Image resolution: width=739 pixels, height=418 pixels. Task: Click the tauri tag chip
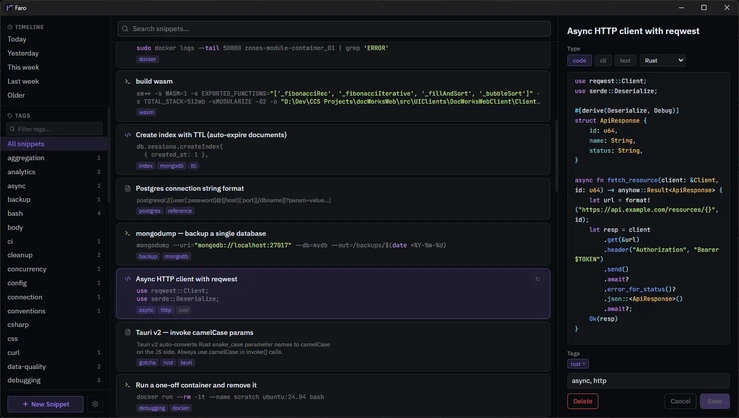coord(186,363)
